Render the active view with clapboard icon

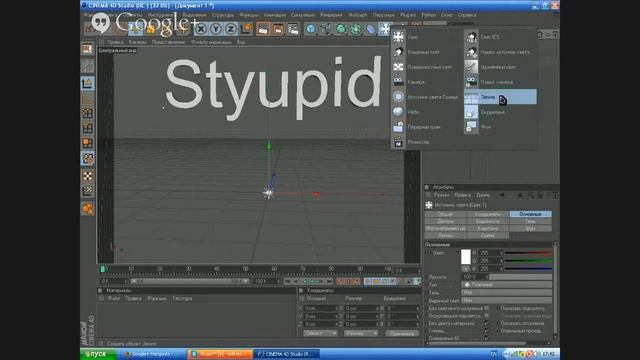click(263, 29)
